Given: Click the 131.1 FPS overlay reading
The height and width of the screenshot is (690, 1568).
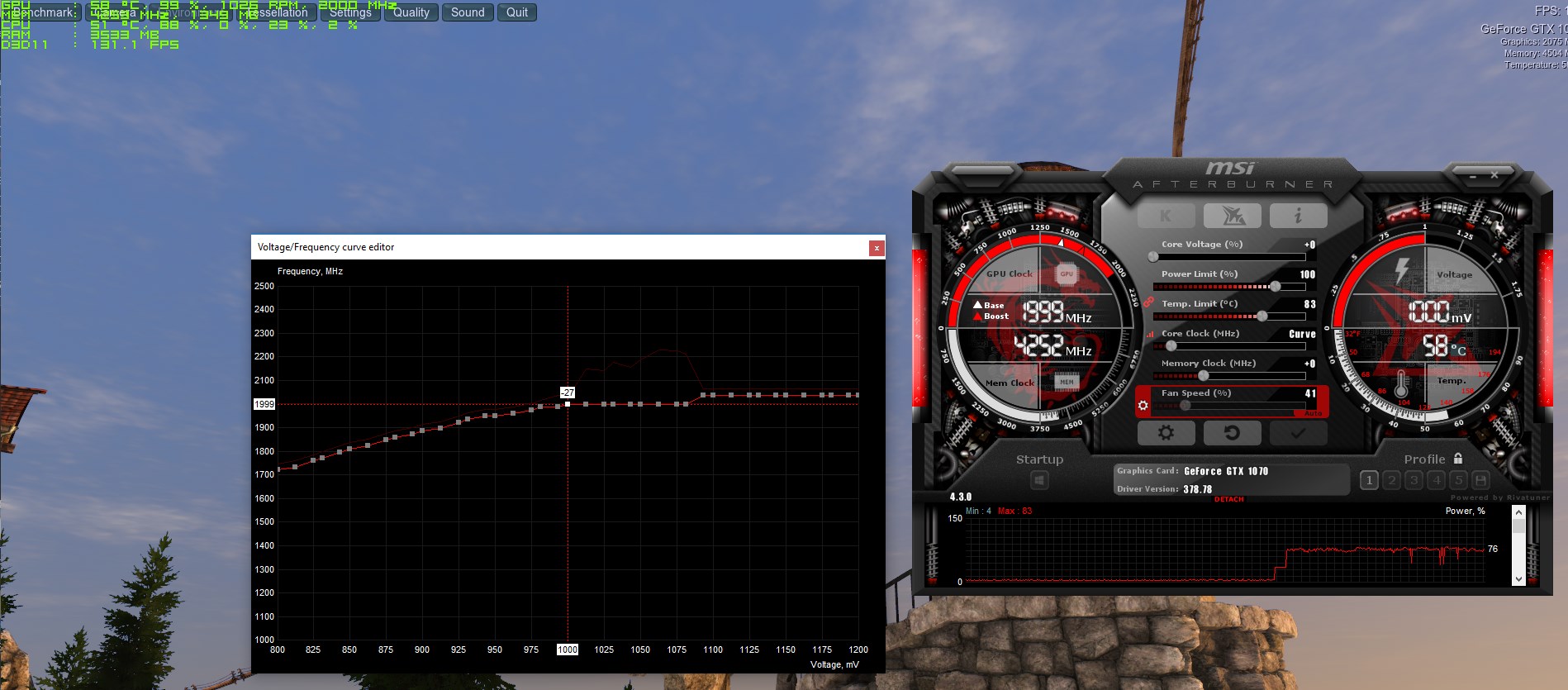Looking at the screenshot, I should [x=135, y=45].
